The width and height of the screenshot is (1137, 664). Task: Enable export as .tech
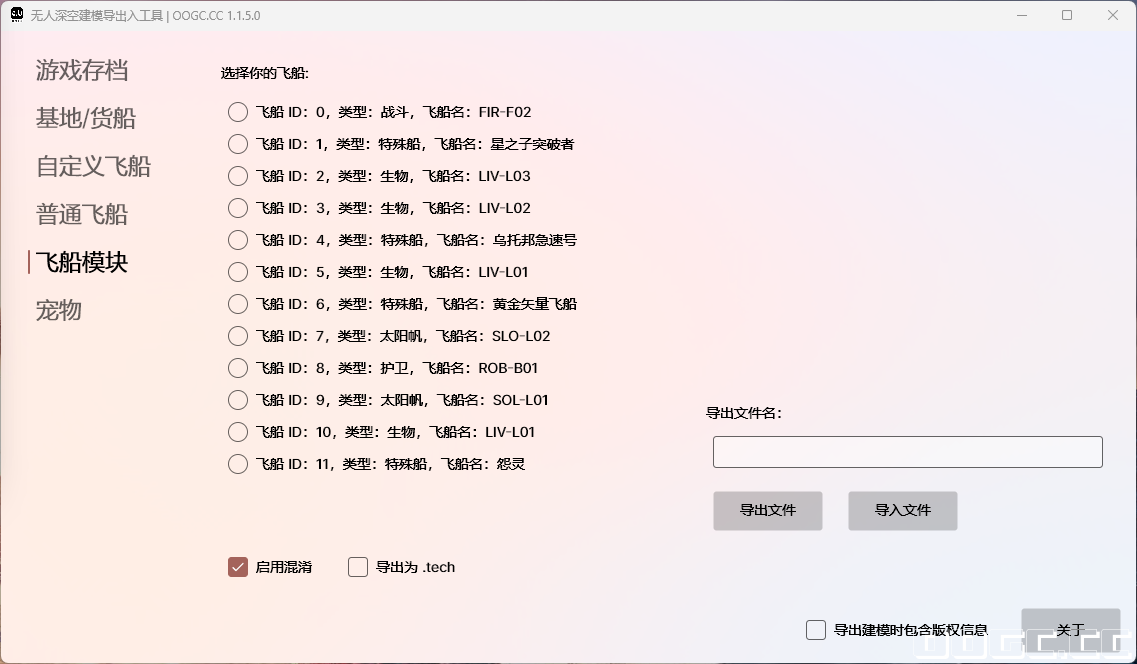pyautogui.click(x=357, y=567)
